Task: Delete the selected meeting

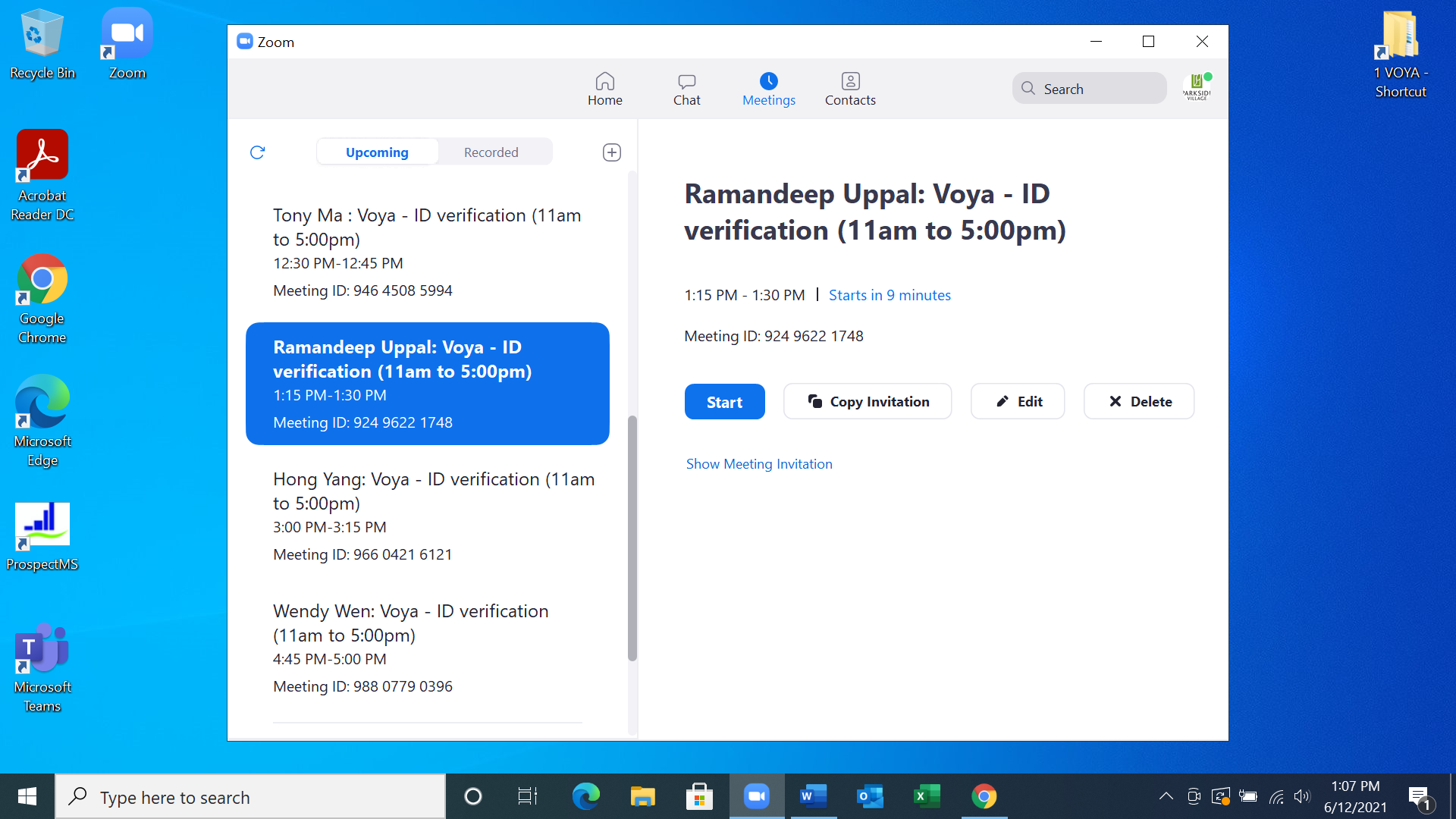Action: click(x=1139, y=401)
